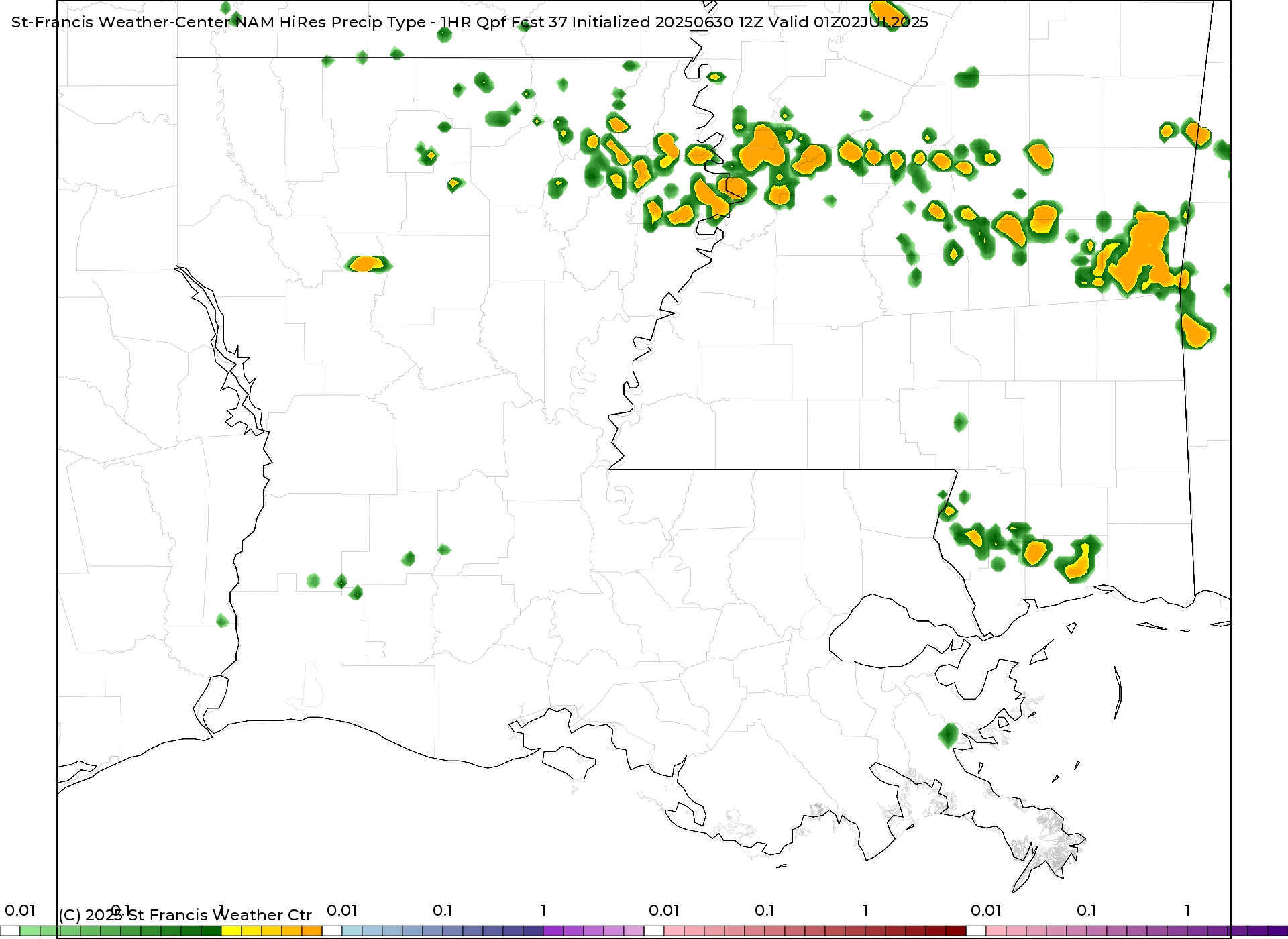1288x939 pixels.
Task: Select the 0.1 label above the pink-purple scale
Action: click(1087, 911)
